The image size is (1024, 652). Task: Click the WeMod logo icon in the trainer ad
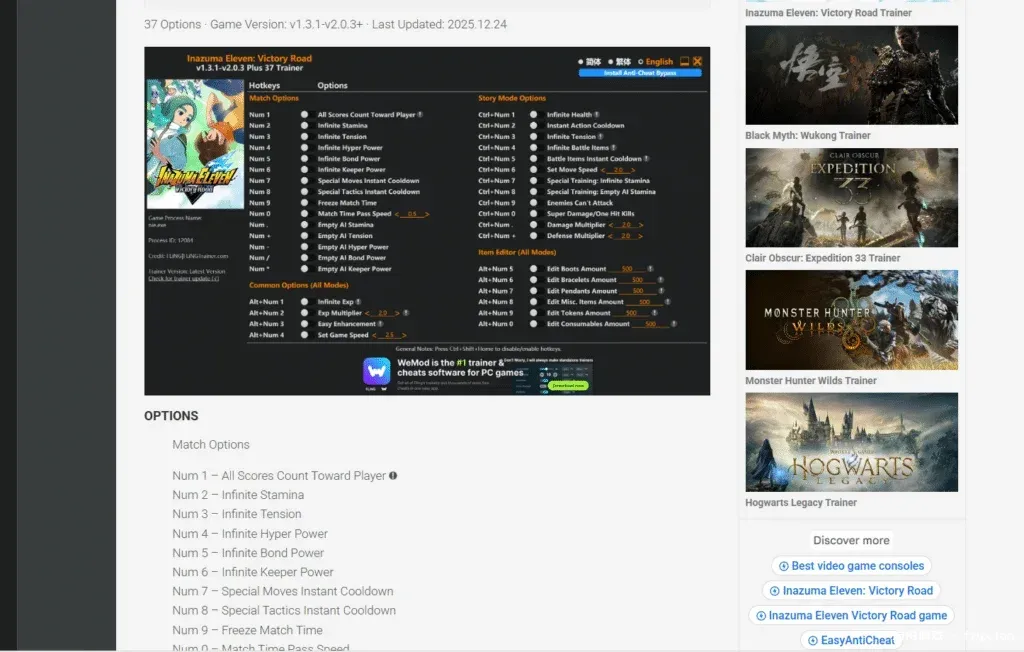tap(376, 372)
